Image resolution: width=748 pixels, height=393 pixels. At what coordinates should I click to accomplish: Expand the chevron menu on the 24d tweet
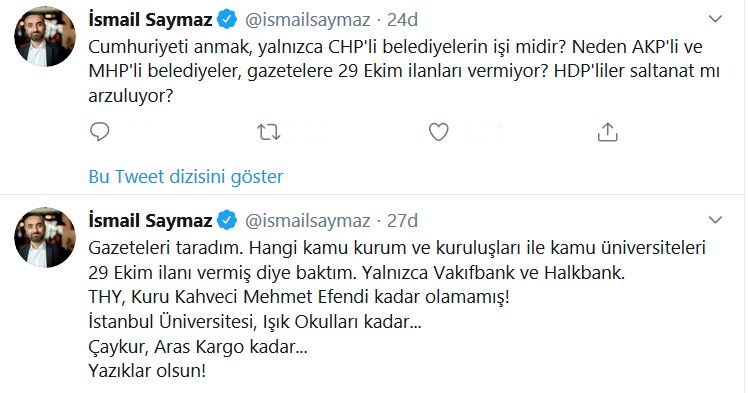click(715, 19)
